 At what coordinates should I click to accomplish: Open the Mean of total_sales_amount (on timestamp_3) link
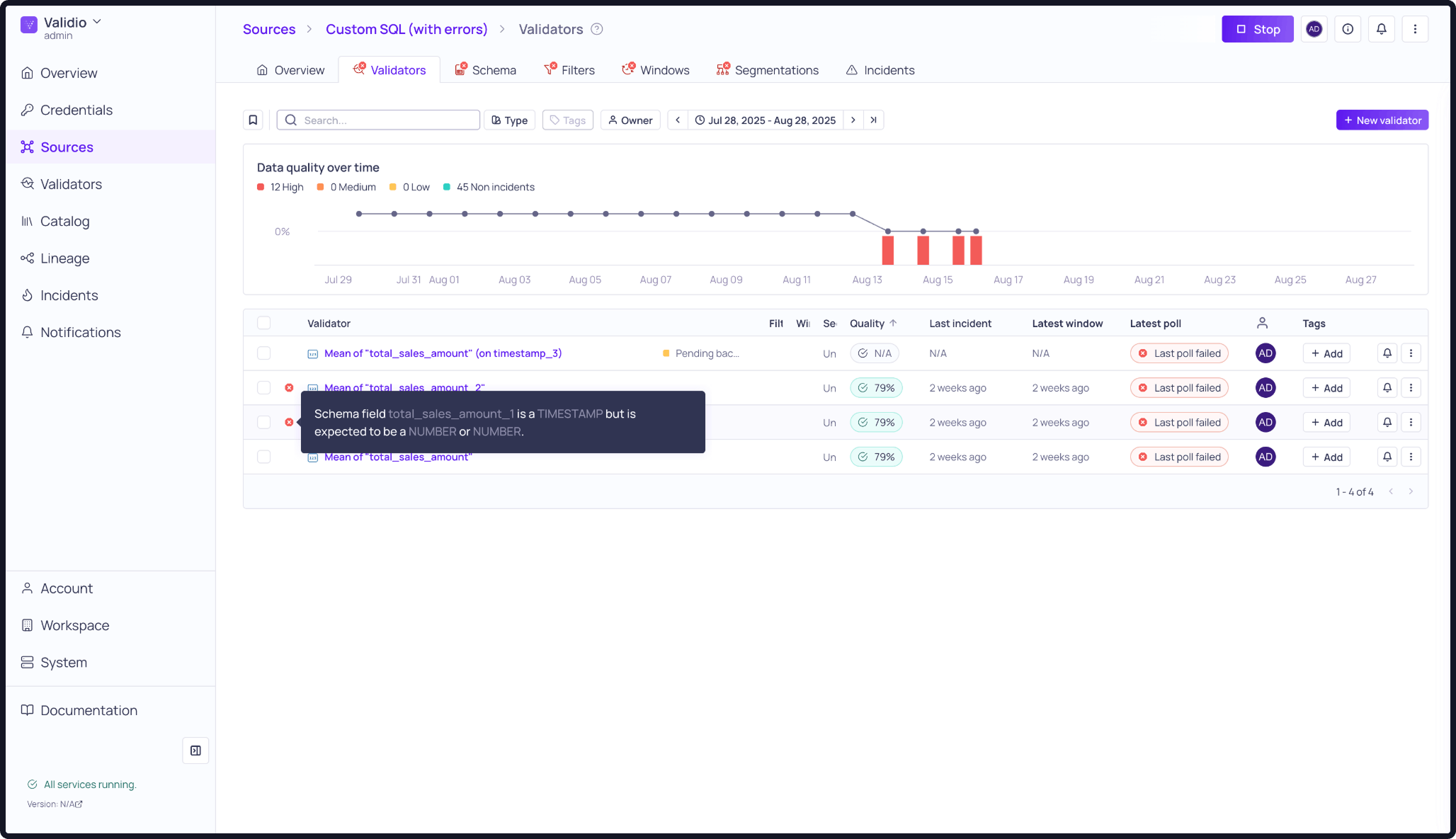[x=443, y=353]
